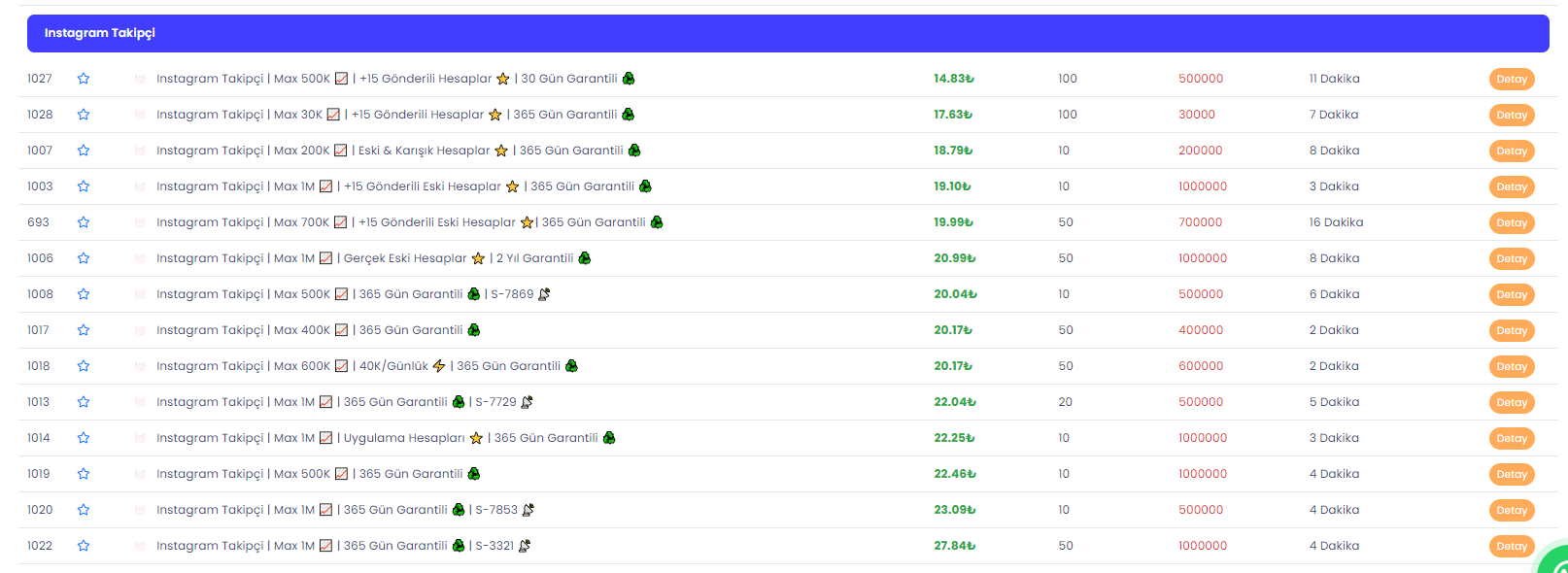Toggle favorite star on service 1018
This screenshot has width=1568, height=573.
[84, 366]
